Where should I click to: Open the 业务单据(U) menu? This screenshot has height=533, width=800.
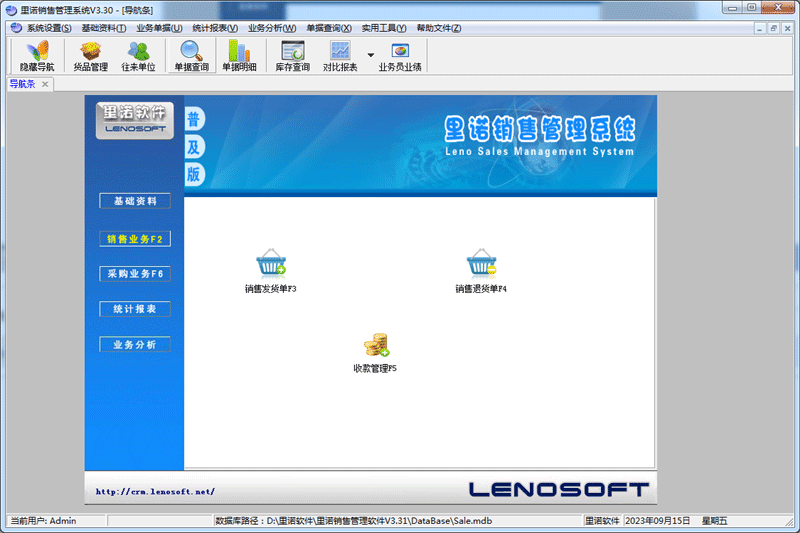tap(159, 28)
